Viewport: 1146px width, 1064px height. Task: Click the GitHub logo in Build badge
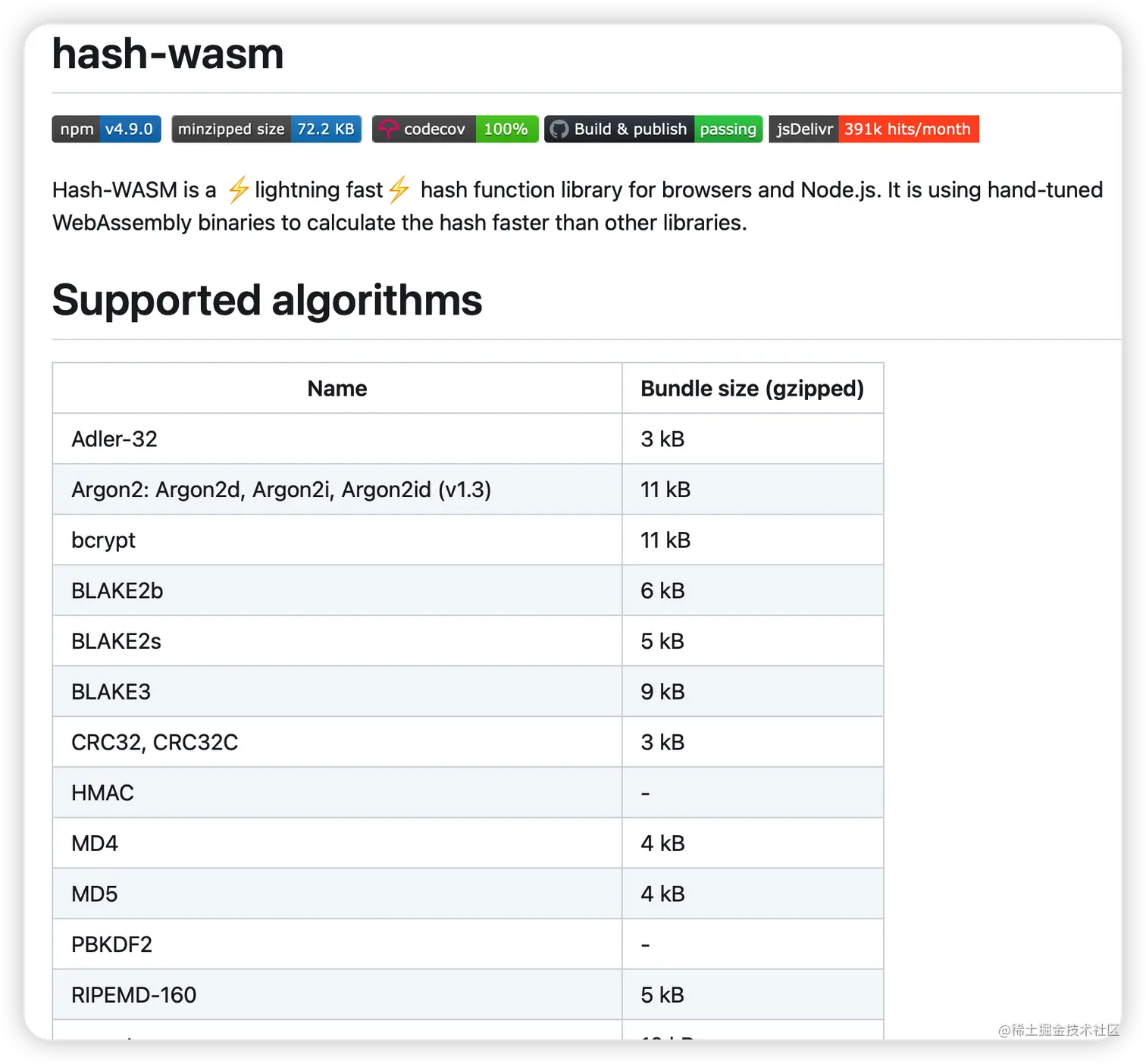click(559, 130)
